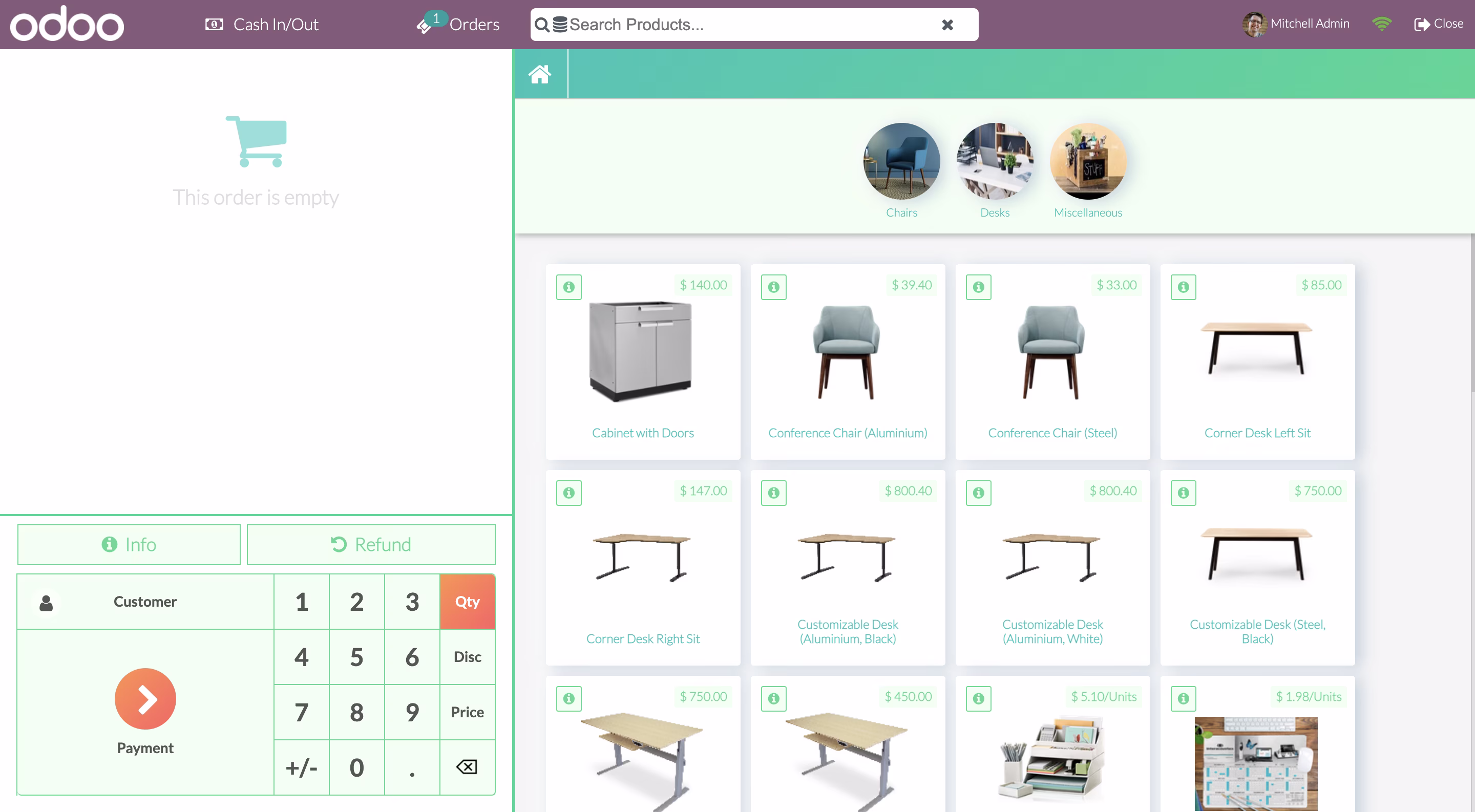
Task: Open info icon on the $450.00 desk
Action: pos(773,699)
